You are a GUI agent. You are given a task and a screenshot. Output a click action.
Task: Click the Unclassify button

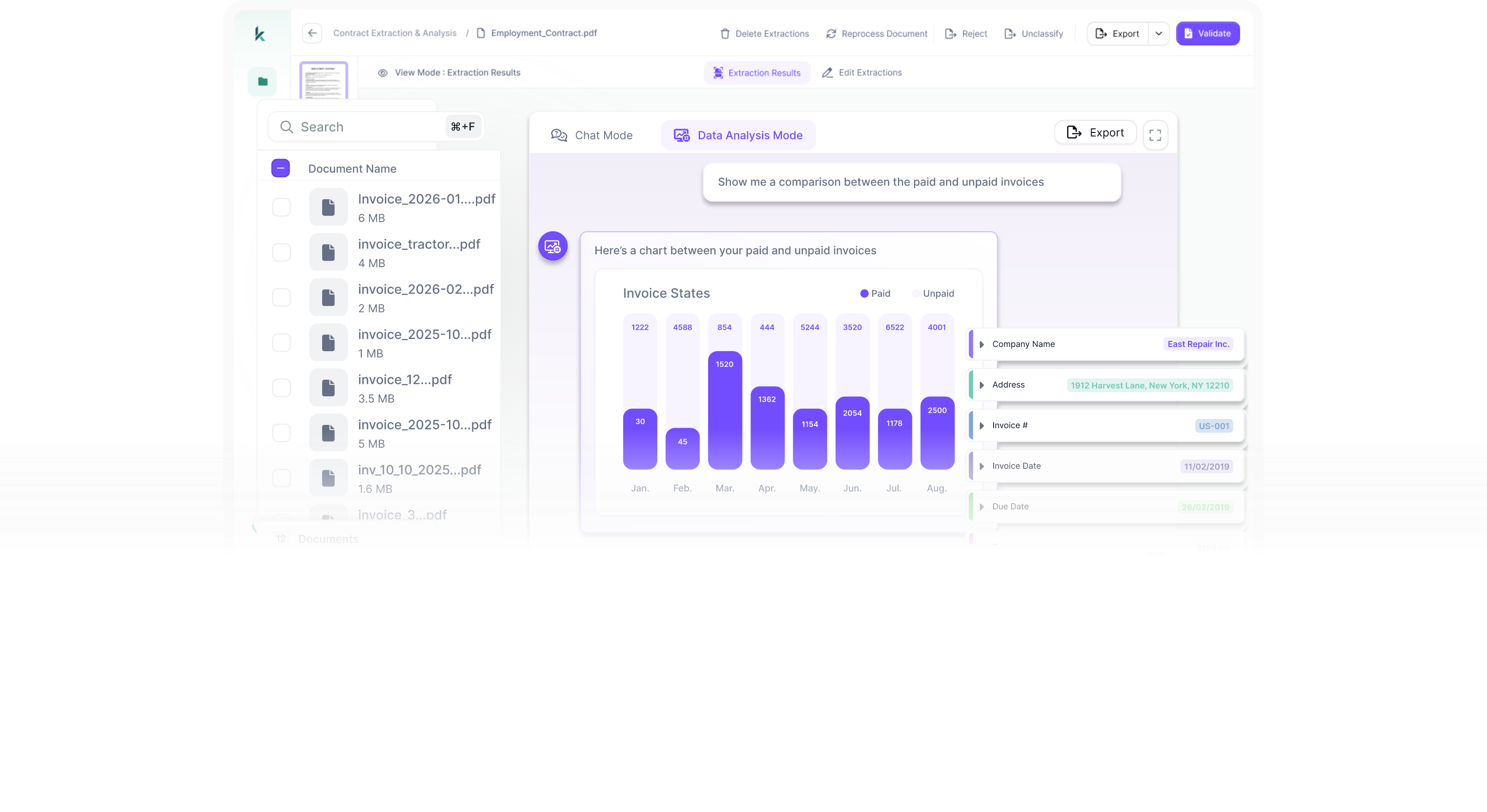1033,34
